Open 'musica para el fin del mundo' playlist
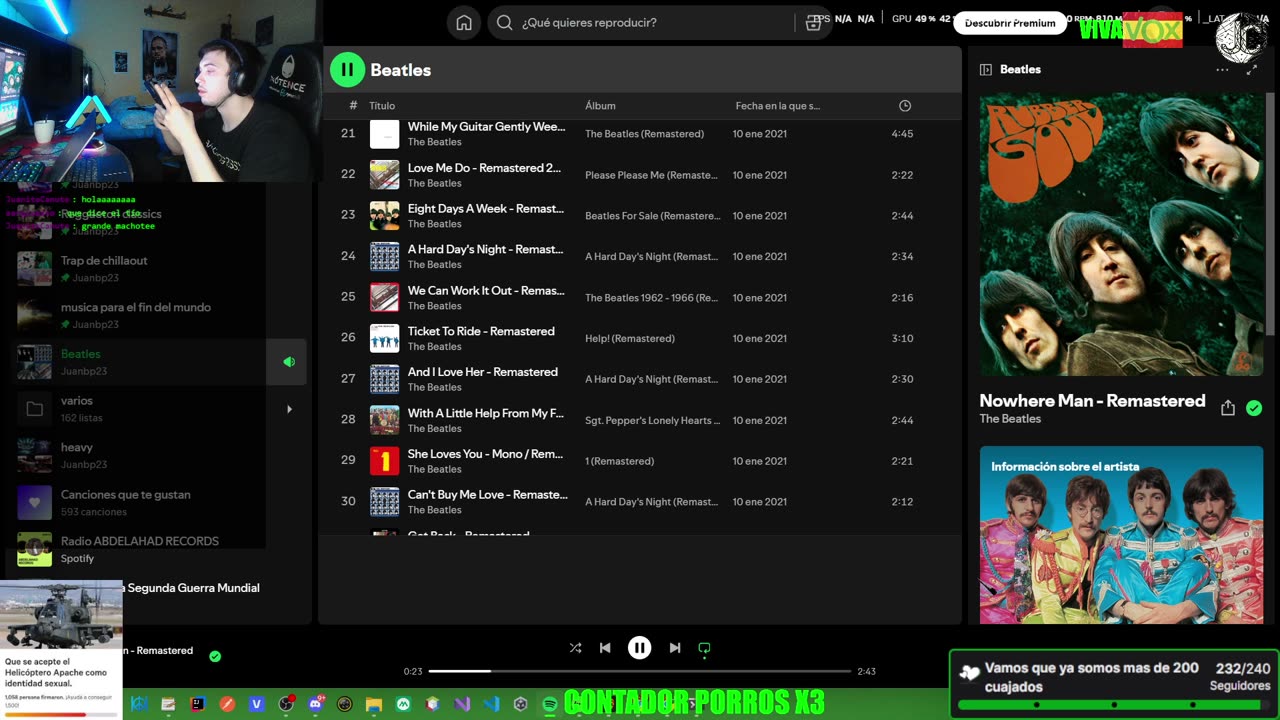 136,308
